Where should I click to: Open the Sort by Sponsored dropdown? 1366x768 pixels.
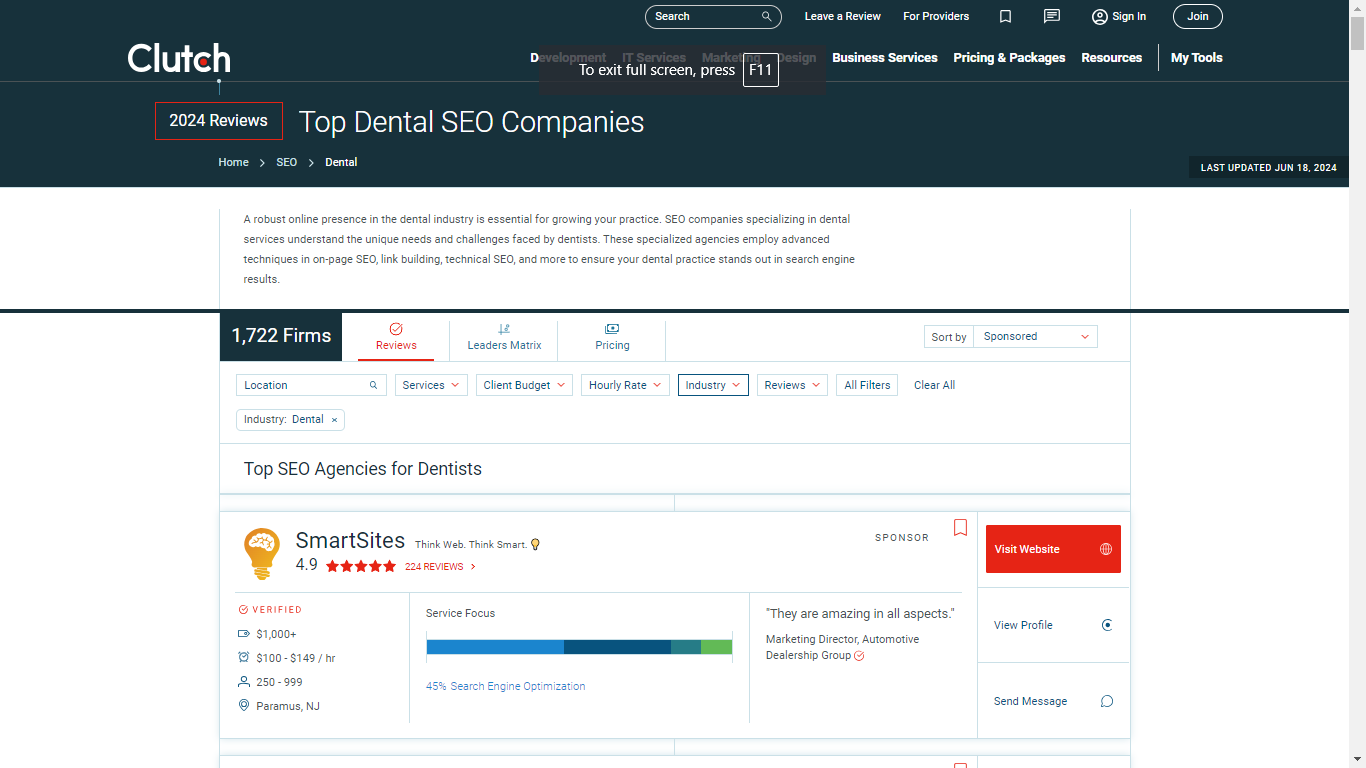[1036, 337]
